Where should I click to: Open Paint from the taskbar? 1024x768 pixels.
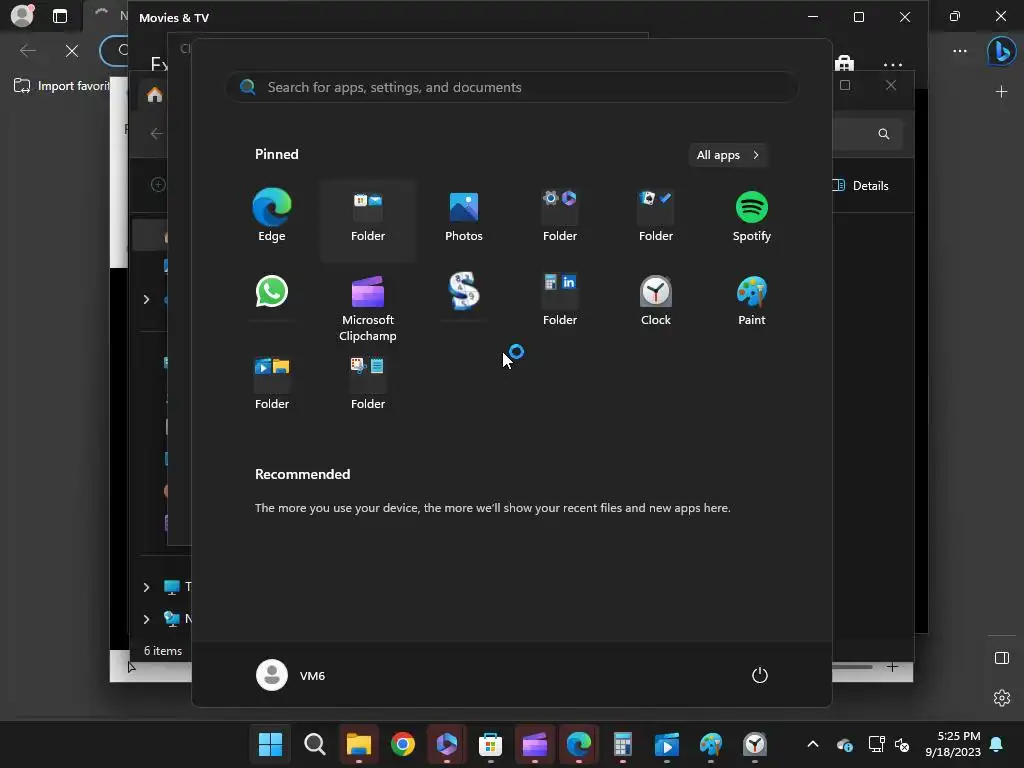(x=711, y=744)
